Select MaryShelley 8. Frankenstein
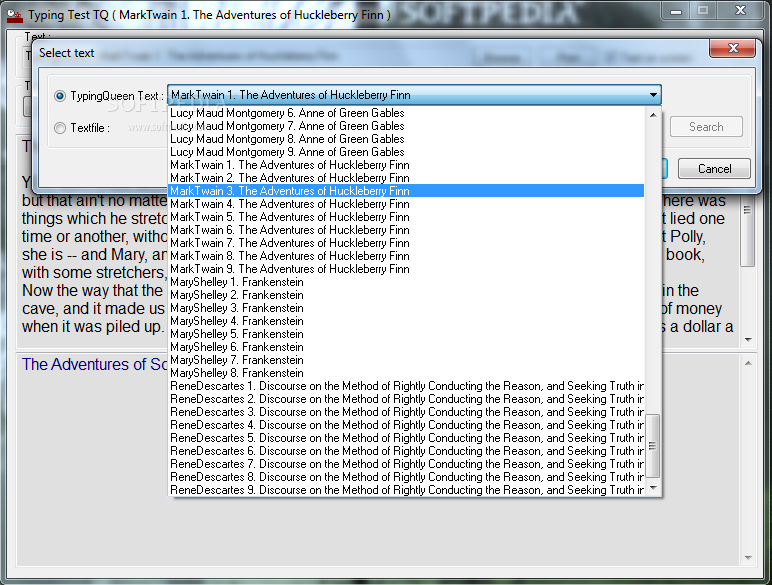 tap(406, 373)
